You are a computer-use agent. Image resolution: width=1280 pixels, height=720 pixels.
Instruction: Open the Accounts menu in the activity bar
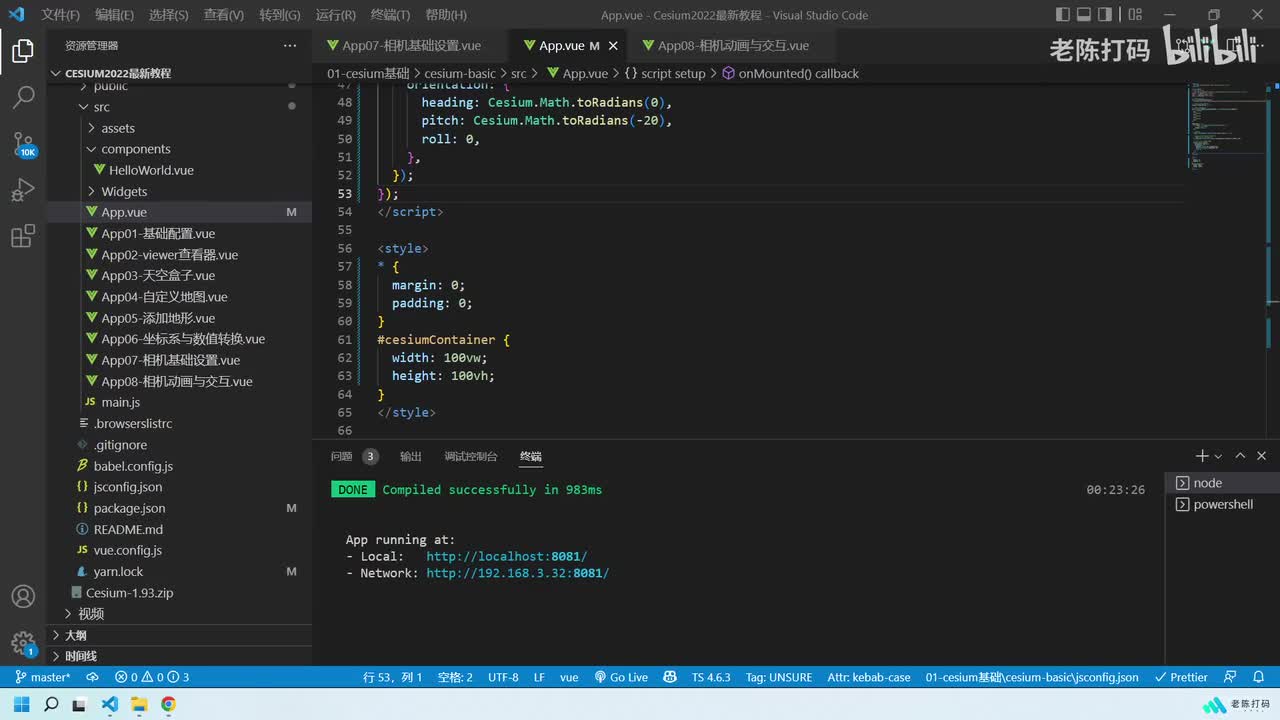click(23, 597)
